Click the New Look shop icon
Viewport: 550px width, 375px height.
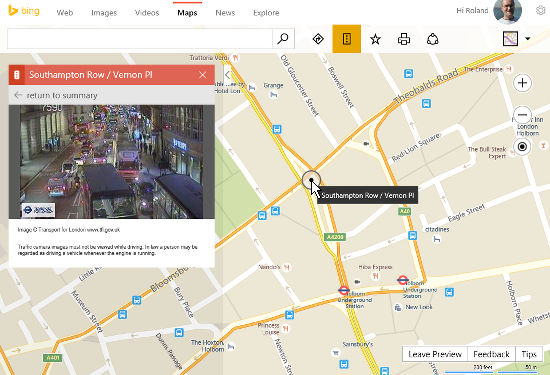pyautogui.click(x=397, y=308)
